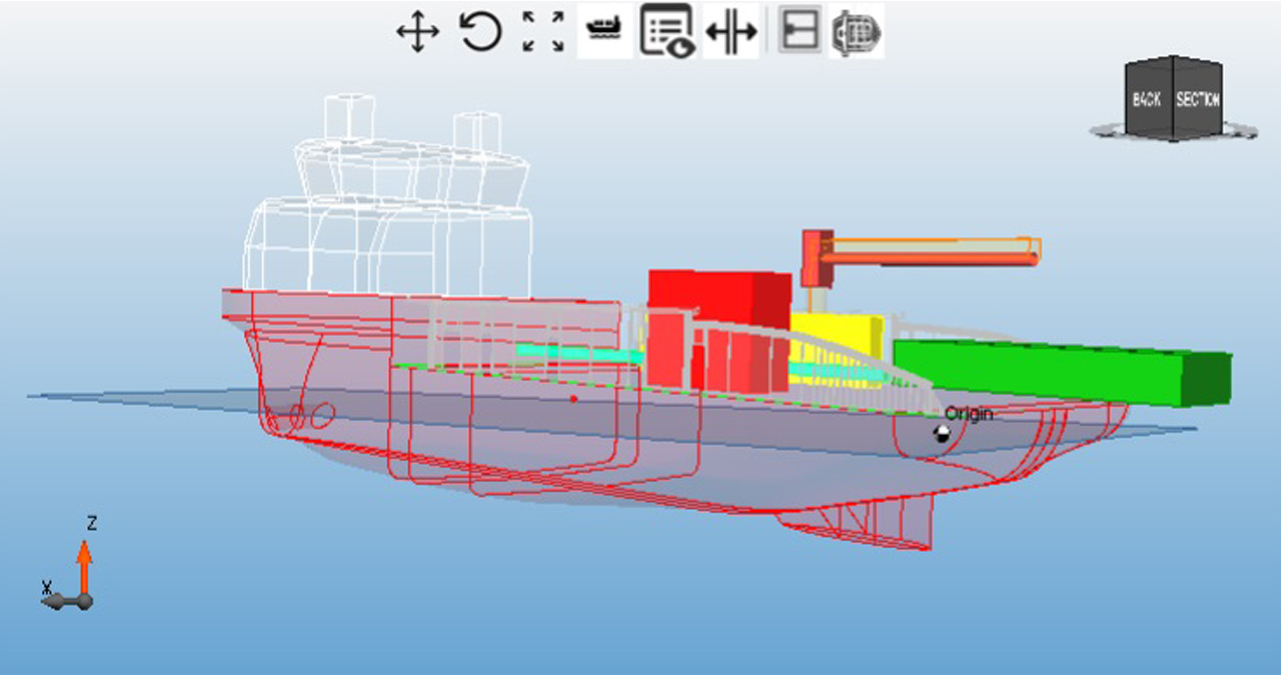Select the green cargo block on stern
Screen dimensions: 1281x675
pyautogui.click(x=1060, y=370)
